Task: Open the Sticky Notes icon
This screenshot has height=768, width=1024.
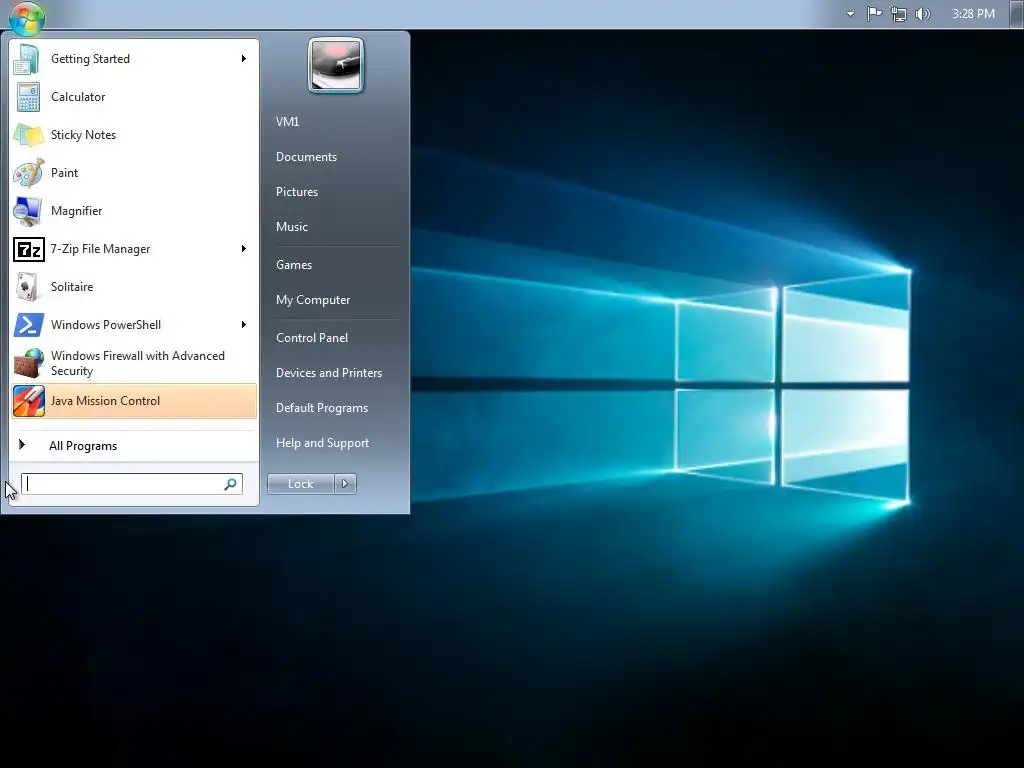Action: point(28,135)
